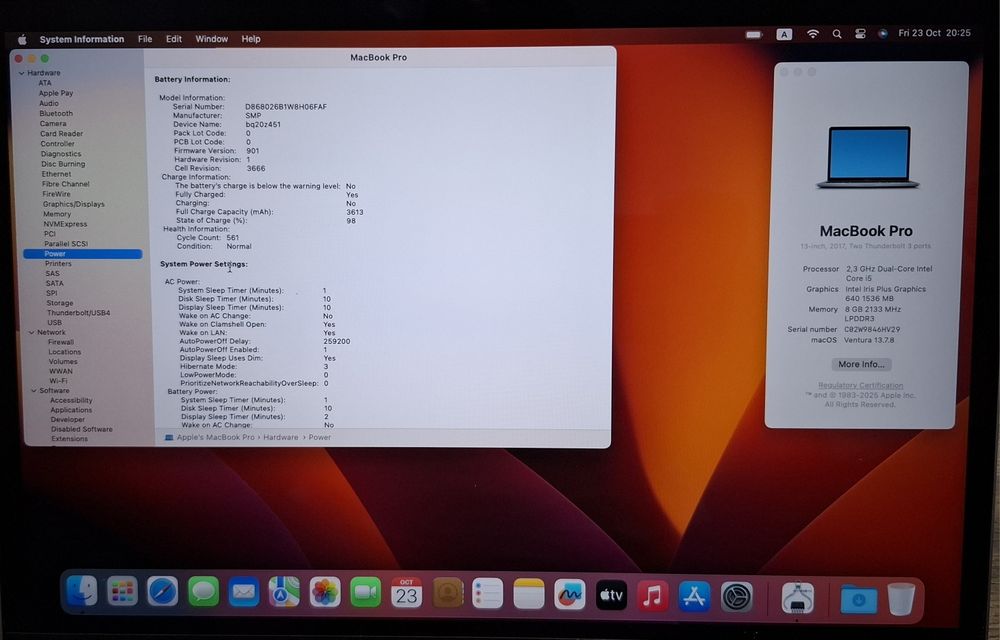Open Photos from the dock
1000x640 pixels.
click(325, 593)
